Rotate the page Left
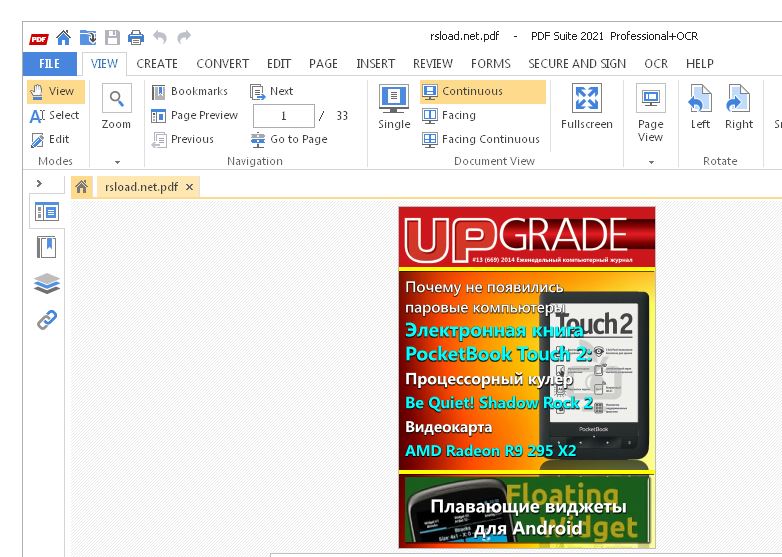 pyautogui.click(x=700, y=106)
